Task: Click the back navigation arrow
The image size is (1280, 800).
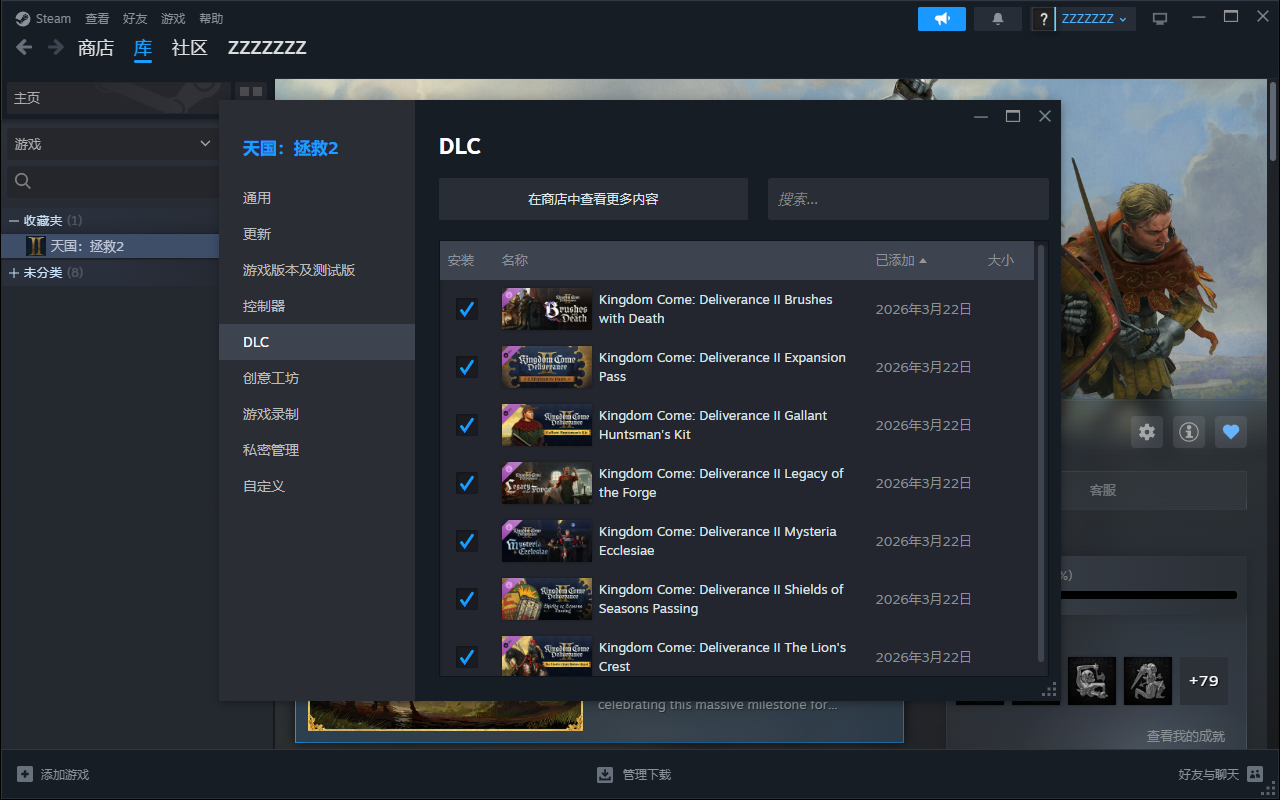Action: point(24,48)
